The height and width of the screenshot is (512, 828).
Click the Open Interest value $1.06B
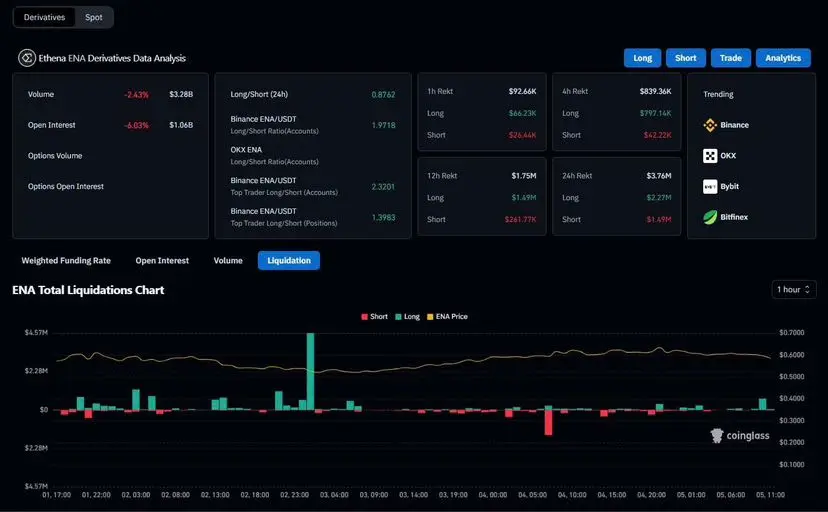[181, 125]
